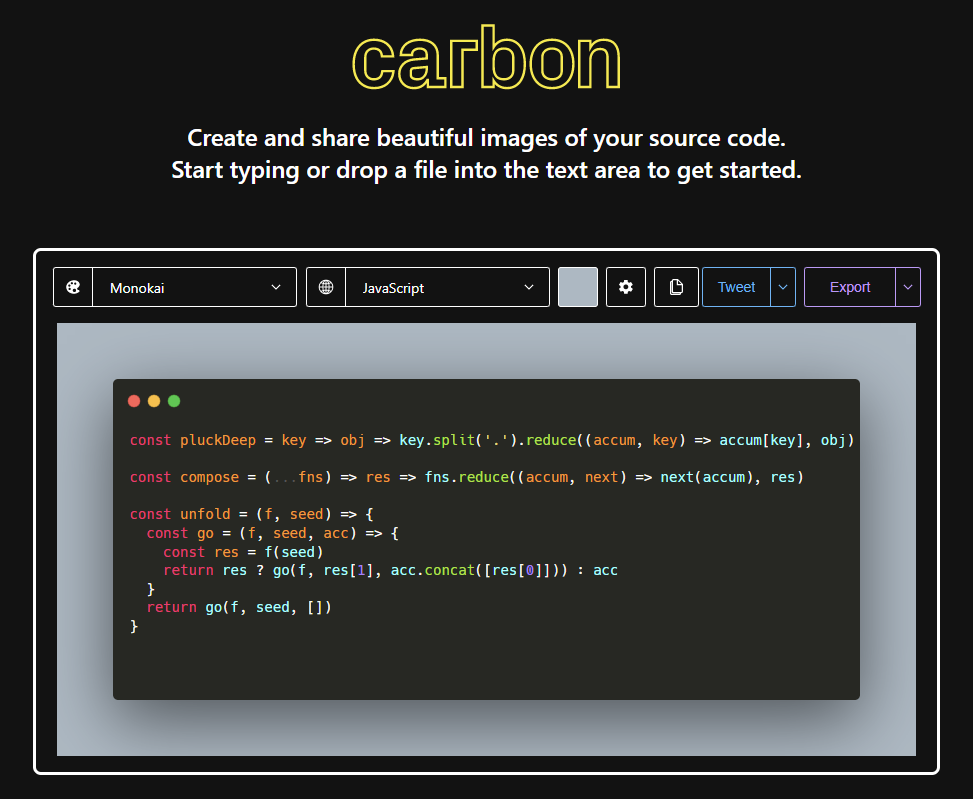Open the settings gear menu

tap(625, 287)
